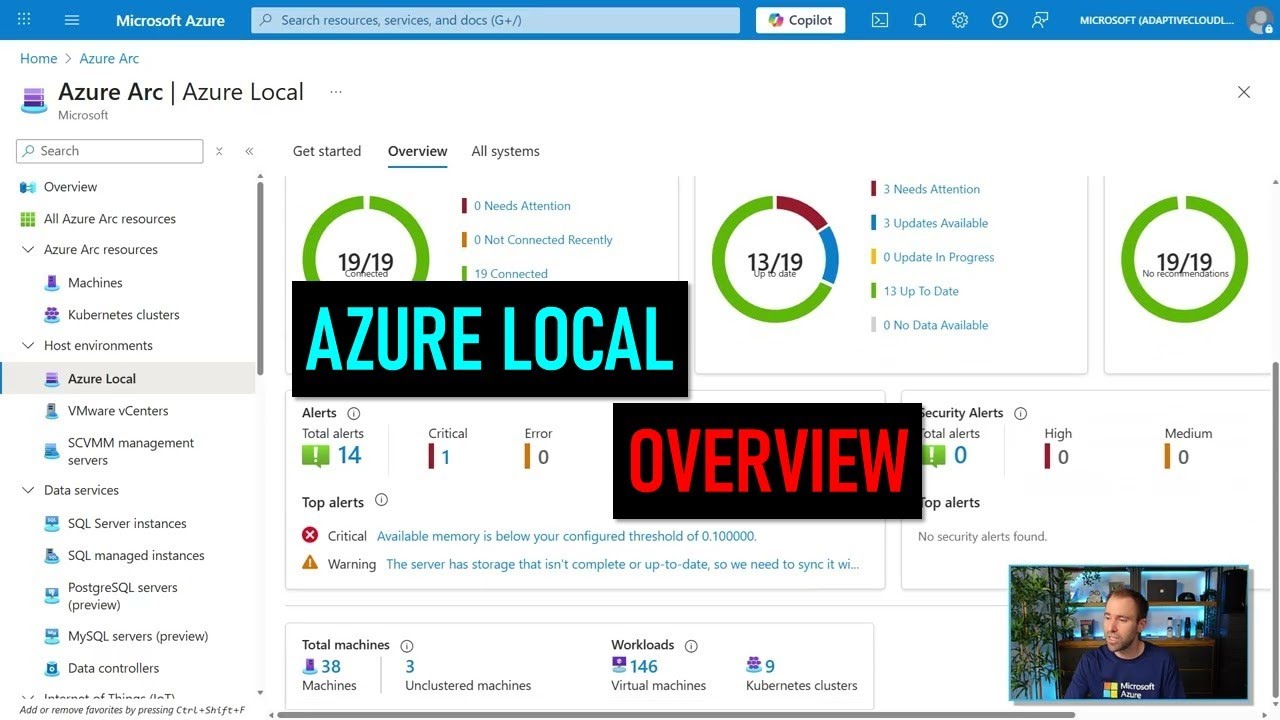This screenshot has width=1280, height=720.
Task: Click the 146 Virtual machines count
Action: [644, 667]
